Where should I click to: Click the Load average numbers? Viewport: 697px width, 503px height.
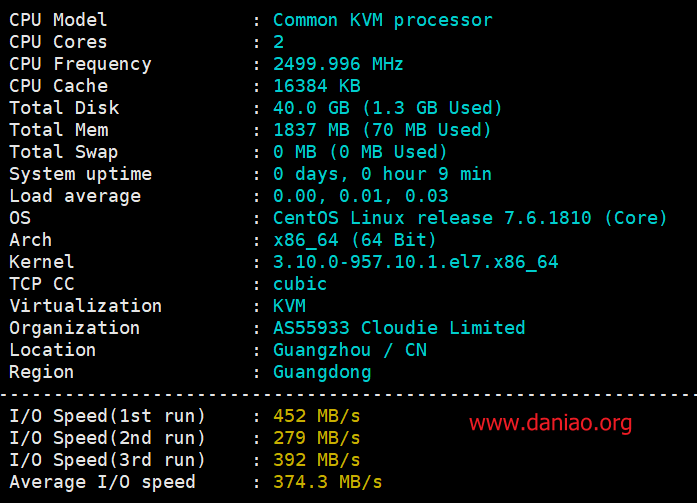[361, 196]
